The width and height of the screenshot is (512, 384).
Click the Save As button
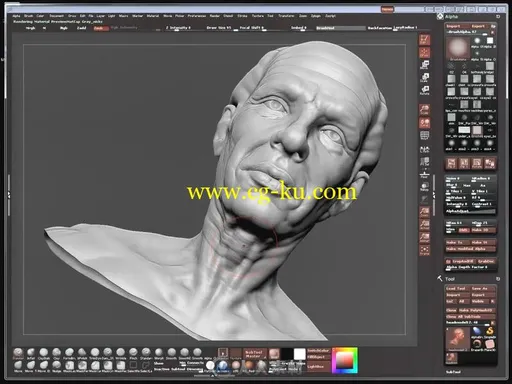pos(483,289)
